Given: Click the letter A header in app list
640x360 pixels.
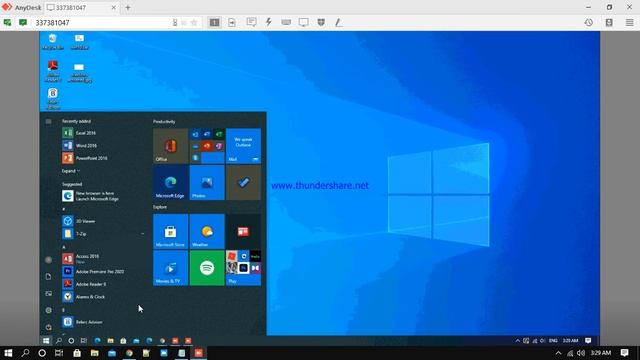Looking at the screenshot, I should [64, 247].
